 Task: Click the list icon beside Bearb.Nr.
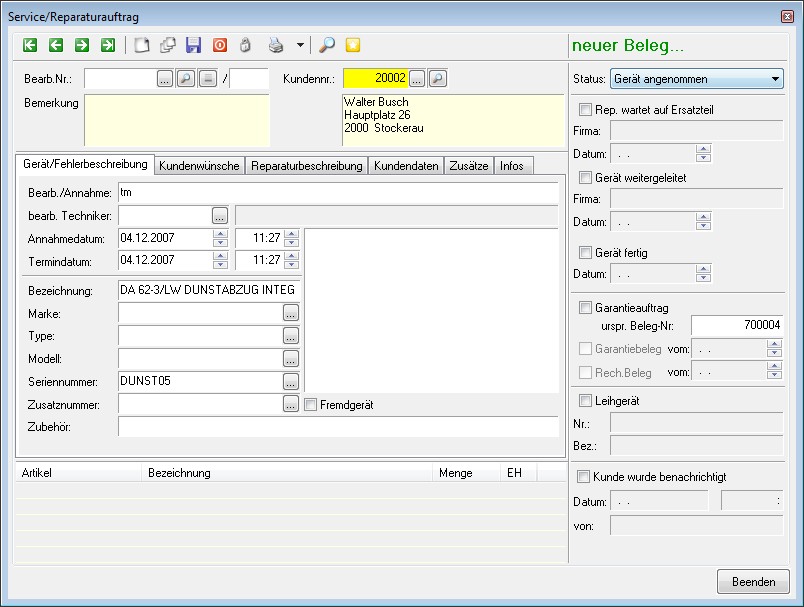[208, 79]
